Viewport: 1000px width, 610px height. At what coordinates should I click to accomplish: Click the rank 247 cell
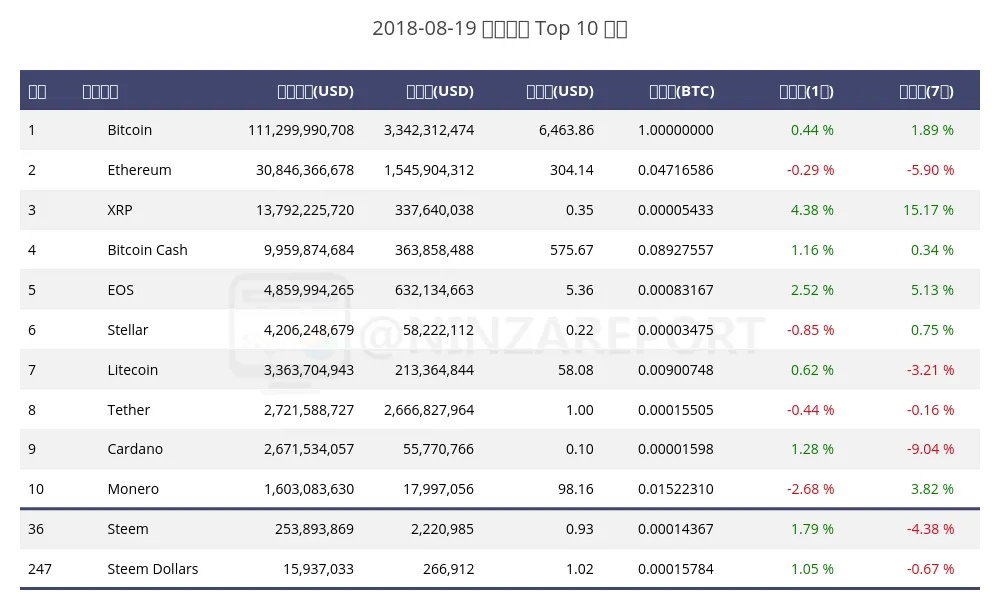click(40, 569)
